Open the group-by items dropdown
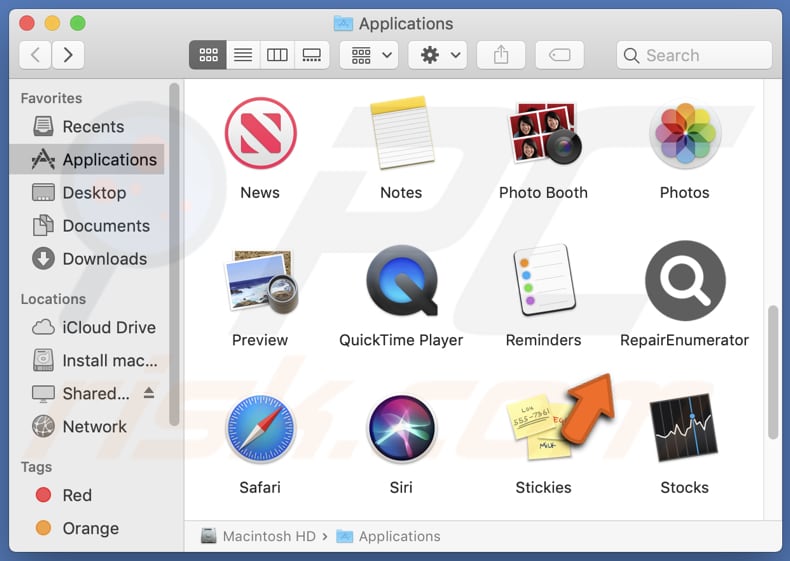The image size is (790, 561). [369, 55]
